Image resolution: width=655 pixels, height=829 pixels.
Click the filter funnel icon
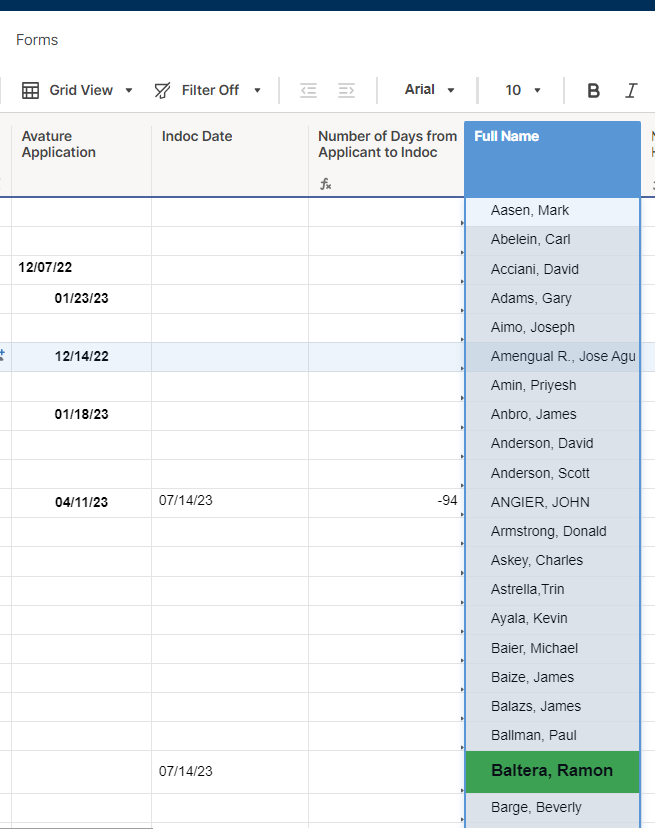point(161,90)
